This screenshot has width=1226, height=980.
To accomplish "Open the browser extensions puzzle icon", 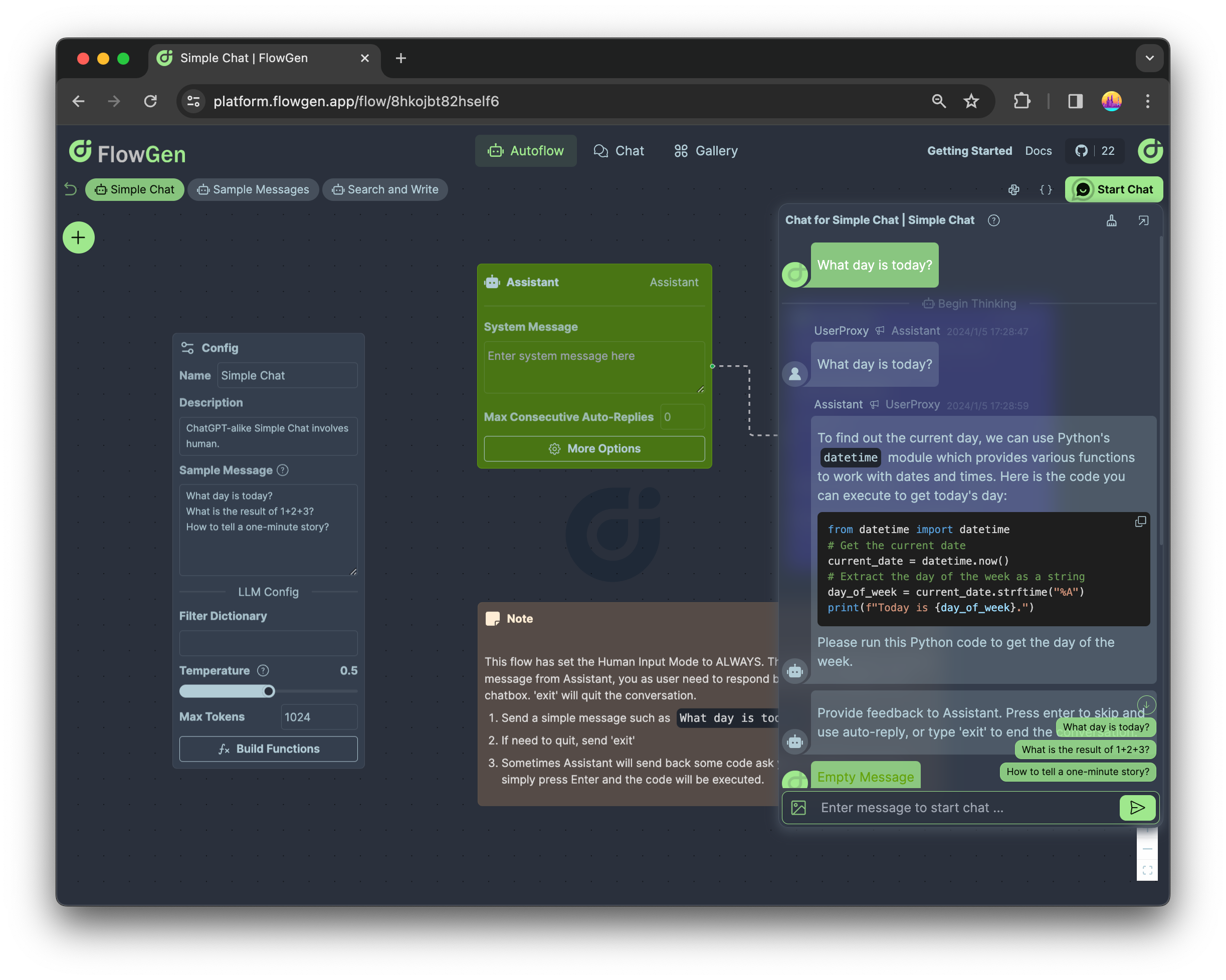I will click(x=1021, y=101).
